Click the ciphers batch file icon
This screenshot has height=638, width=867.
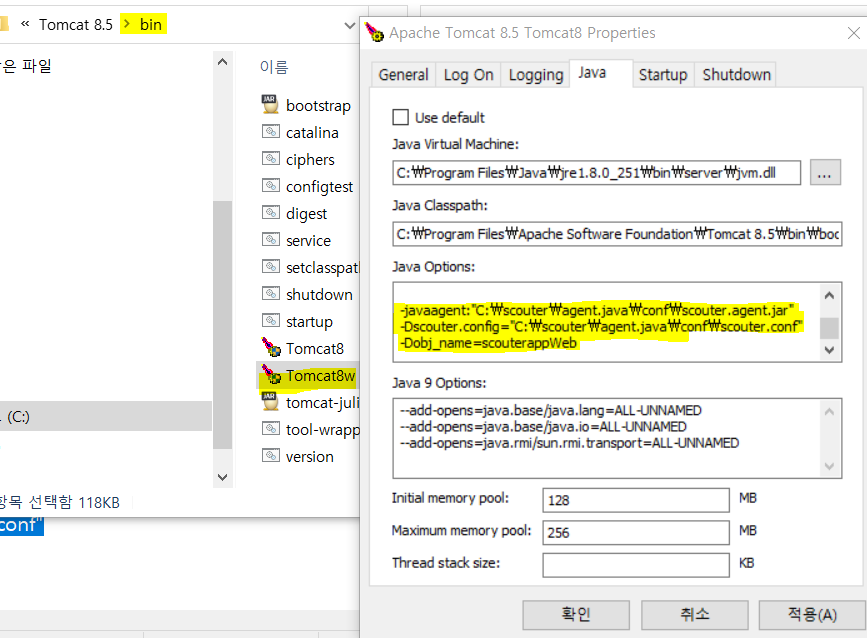click(270, 159)
